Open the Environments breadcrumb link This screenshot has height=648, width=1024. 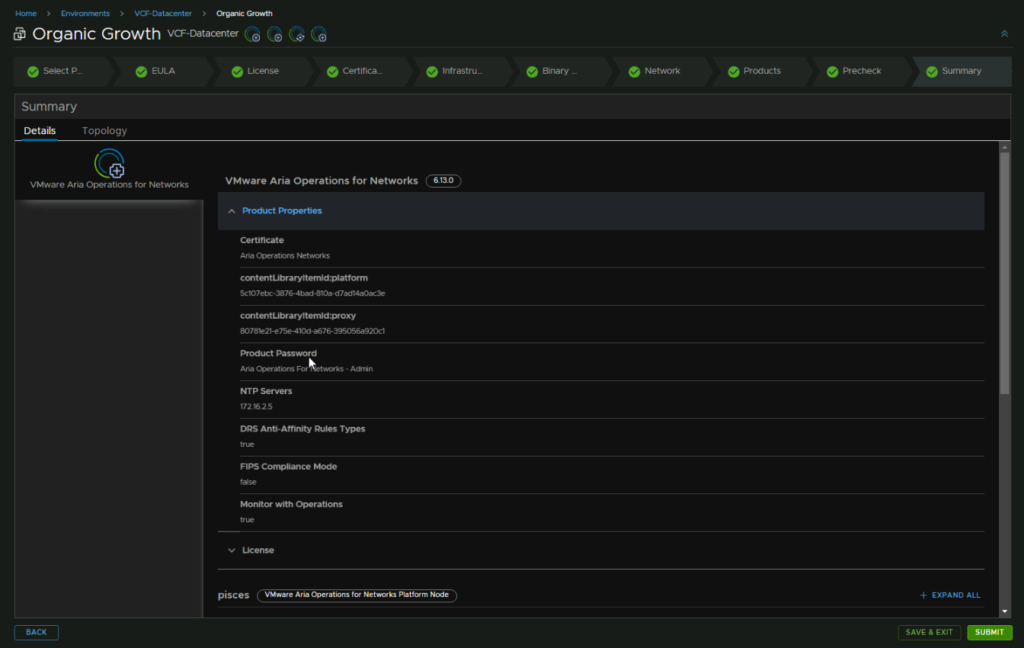coord(86,13)
